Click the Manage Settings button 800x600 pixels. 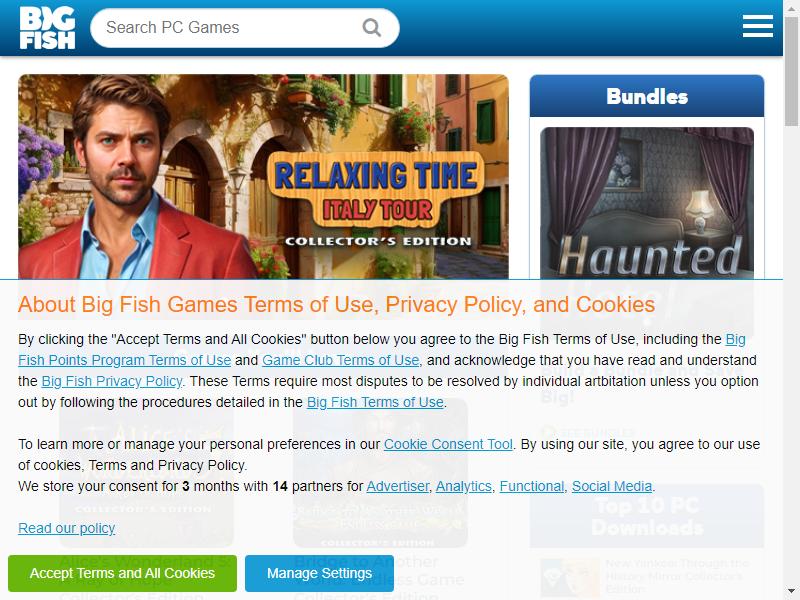pyautogui.click(x=319, y=573)
